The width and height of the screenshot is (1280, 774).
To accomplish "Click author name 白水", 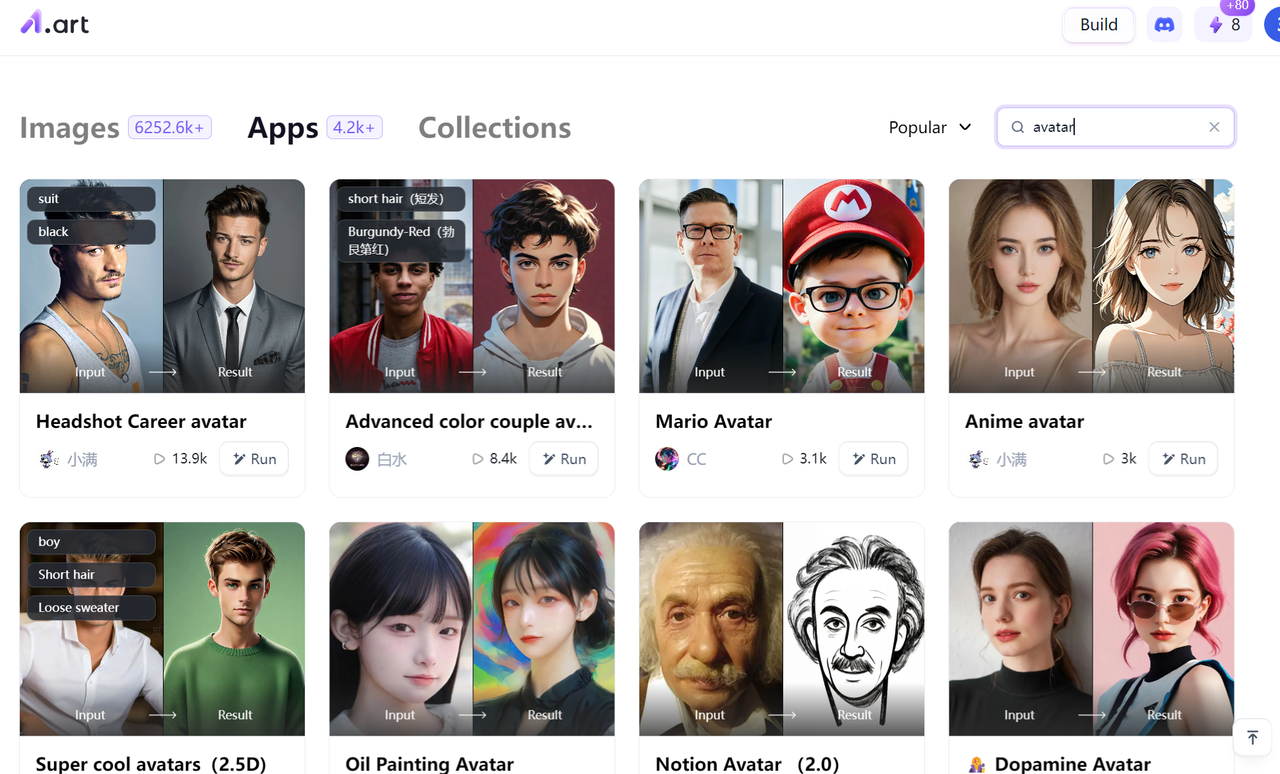I will (392, 459).
